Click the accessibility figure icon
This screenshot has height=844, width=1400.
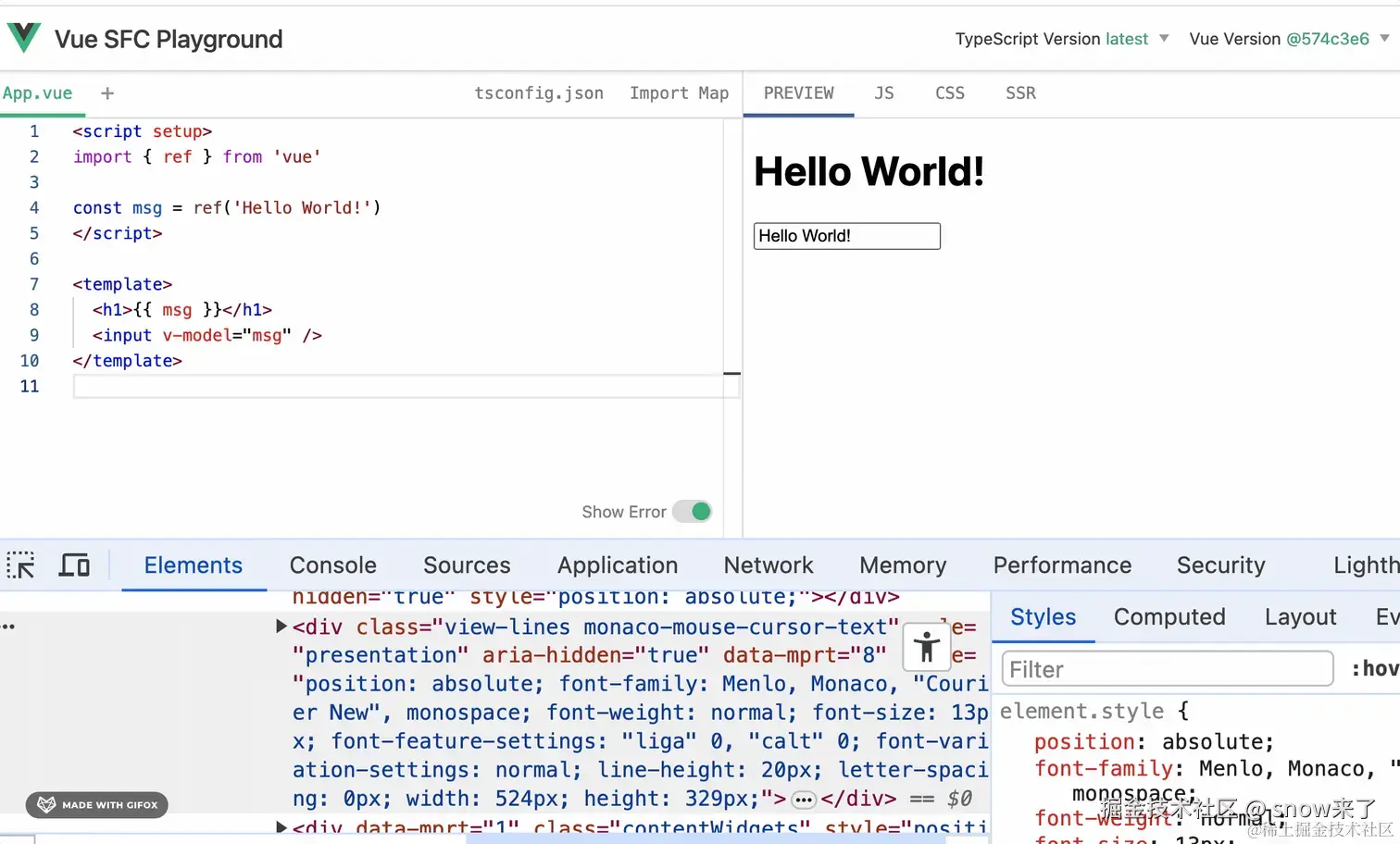coord(926,646)
